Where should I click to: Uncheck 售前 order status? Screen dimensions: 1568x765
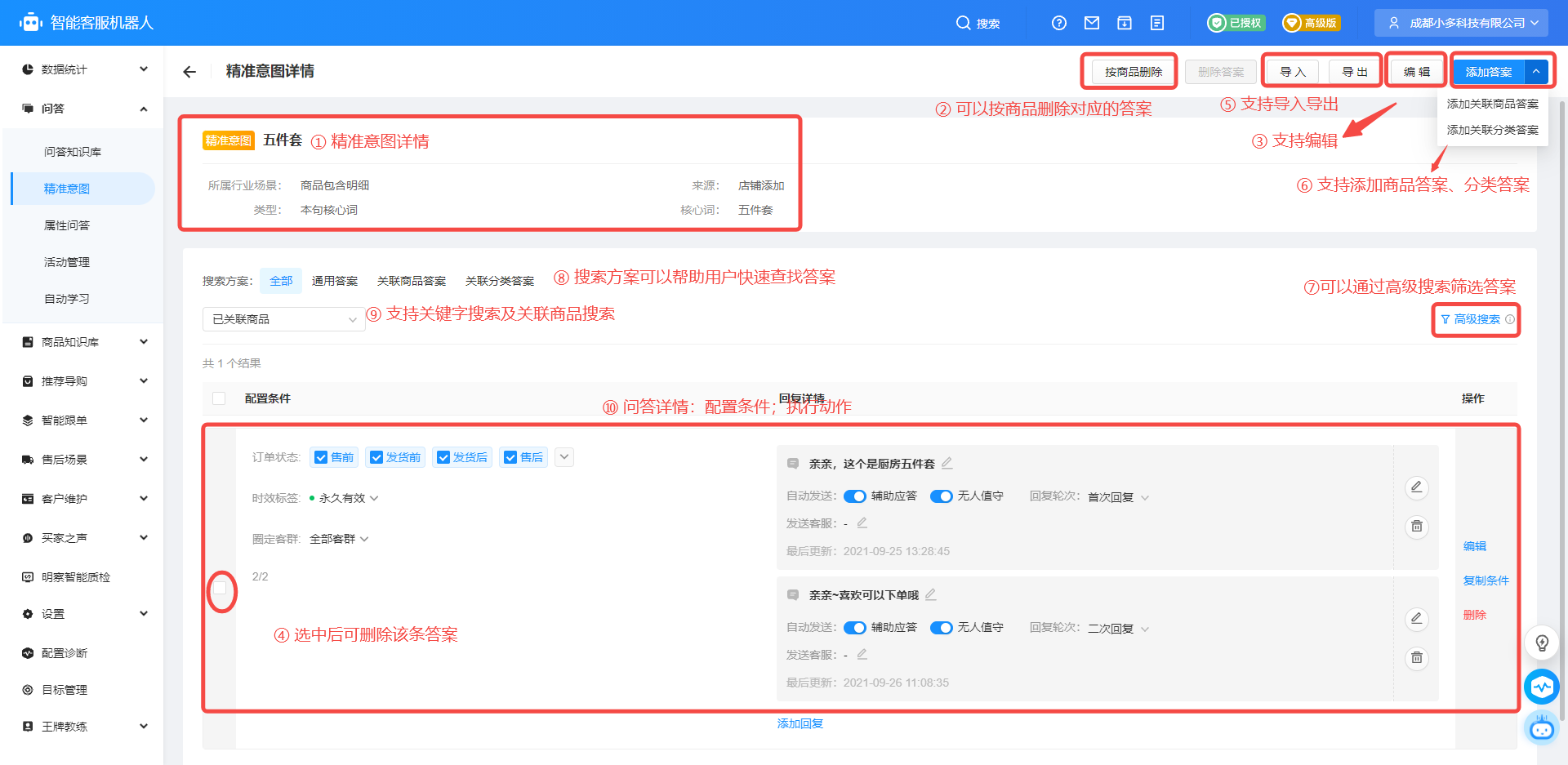[x=321, y=457]
